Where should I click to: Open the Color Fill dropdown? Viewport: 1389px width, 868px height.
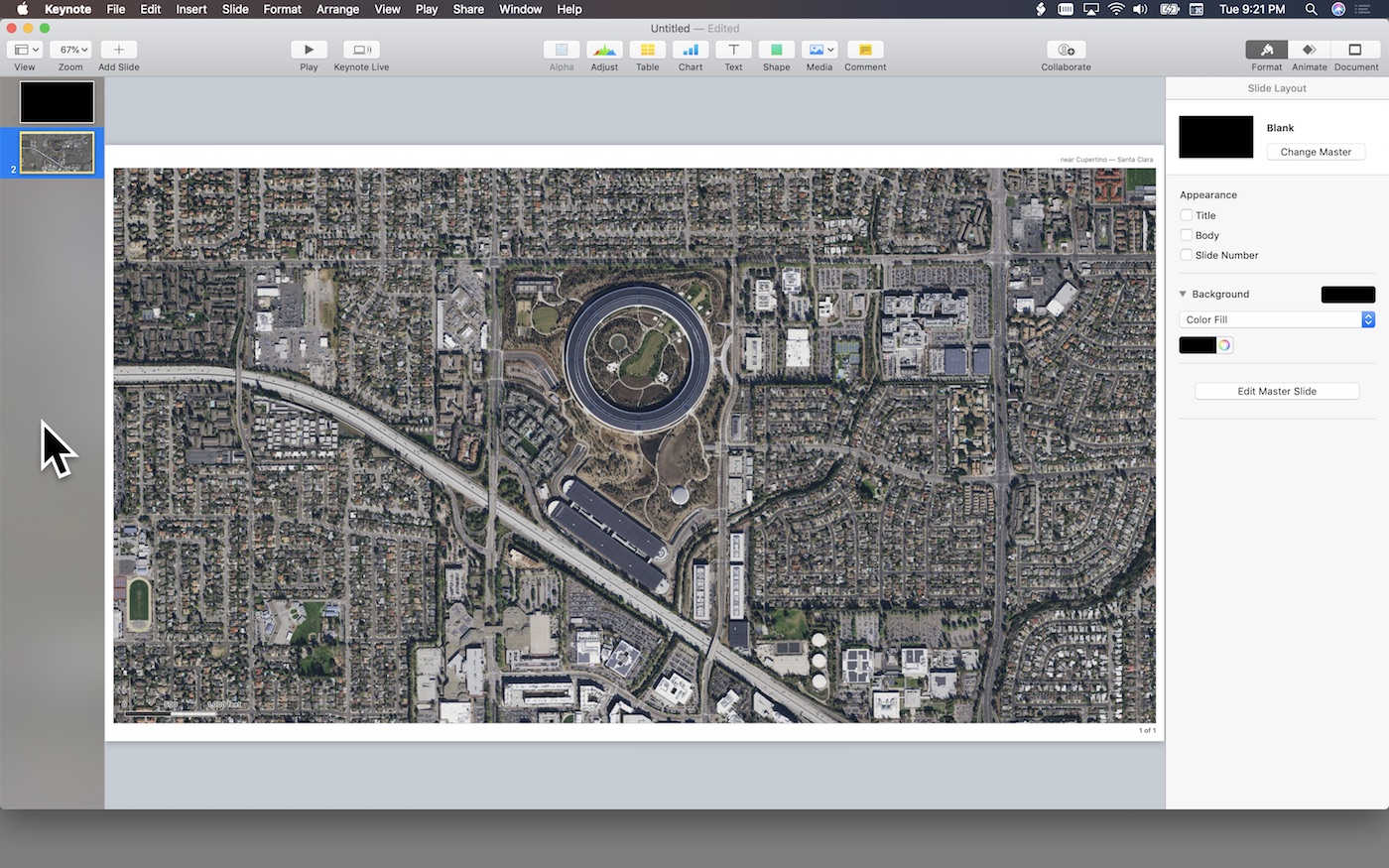point(1277,319)
